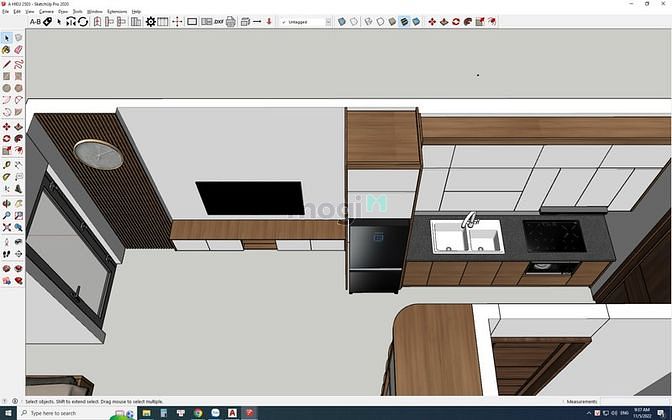
Task: Click the Type here to search box
Action: (75, 413)
